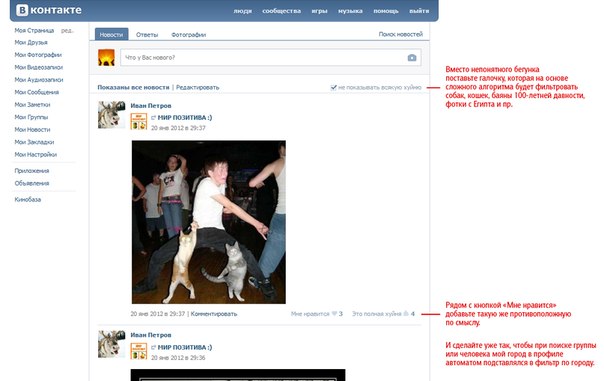This screenshot has width=604, height=381.
Task: Click your fire profile avatar near status box
Action: (106, 57)
